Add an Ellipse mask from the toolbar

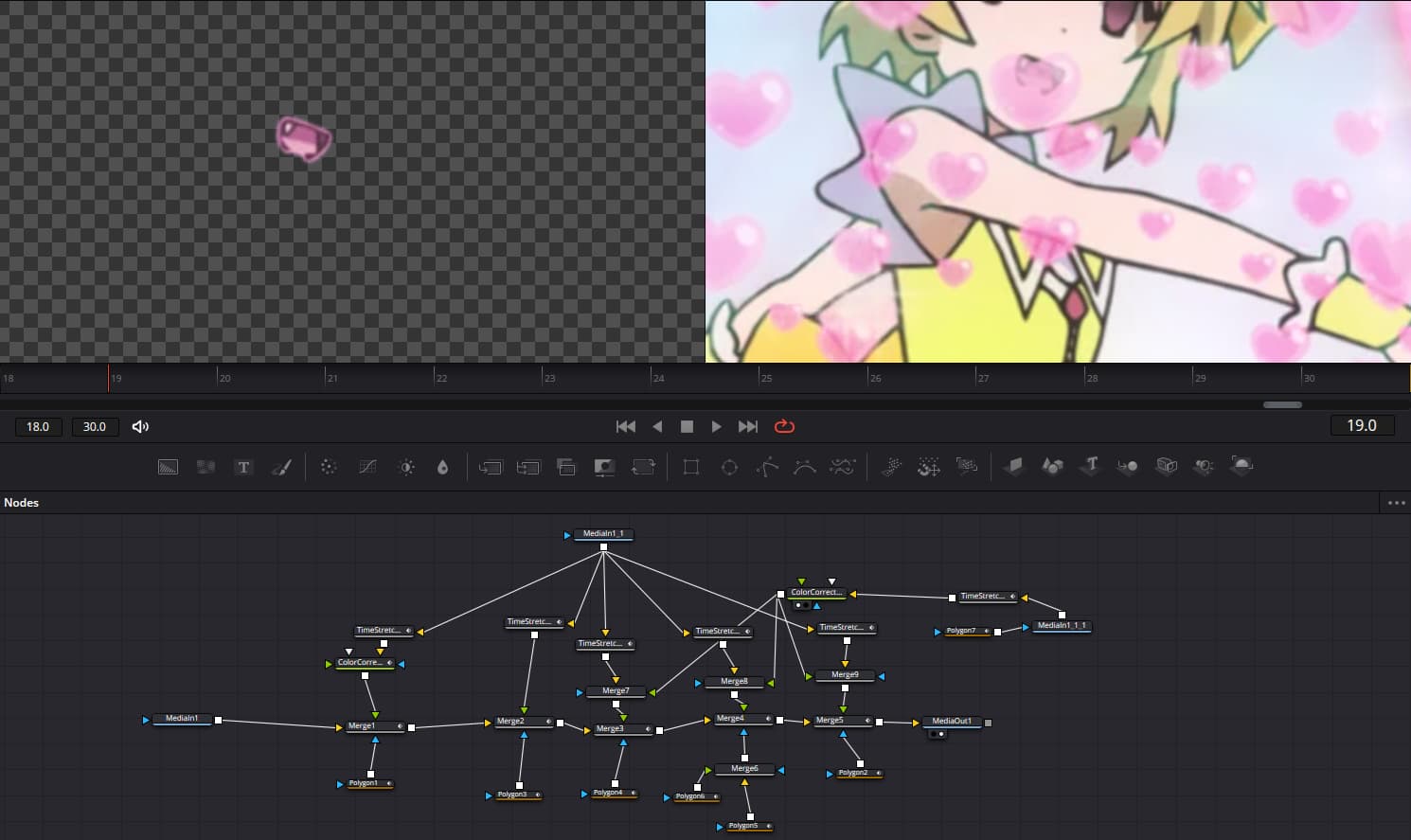729,467
